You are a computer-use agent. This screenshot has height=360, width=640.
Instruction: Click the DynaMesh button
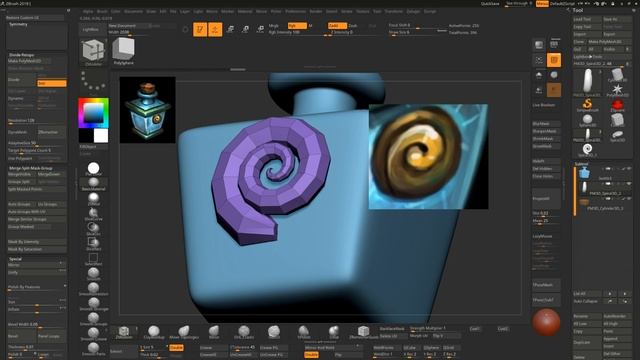(22, 132)
